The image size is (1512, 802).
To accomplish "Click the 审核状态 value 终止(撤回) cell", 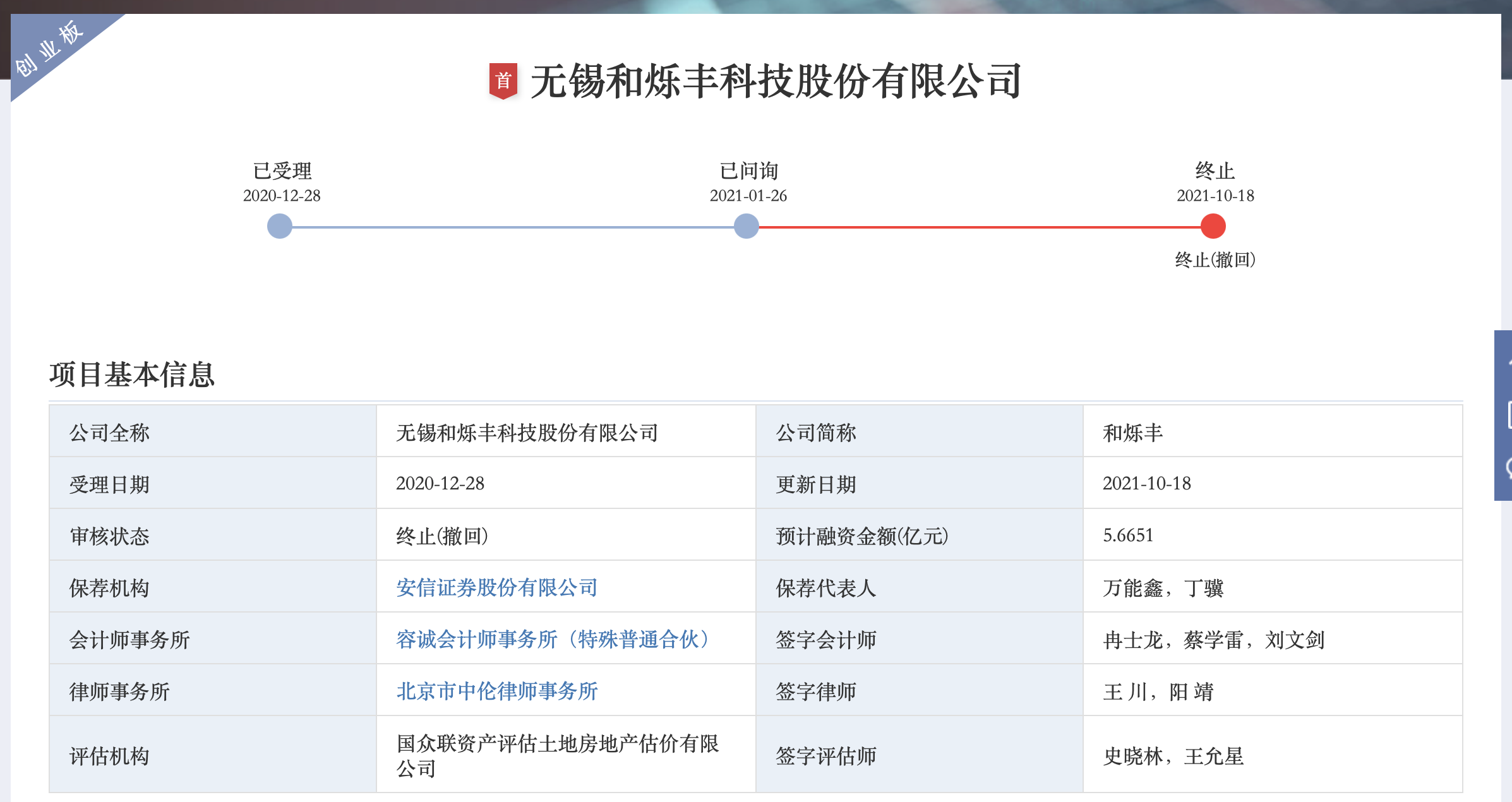I will click(442, 536).
